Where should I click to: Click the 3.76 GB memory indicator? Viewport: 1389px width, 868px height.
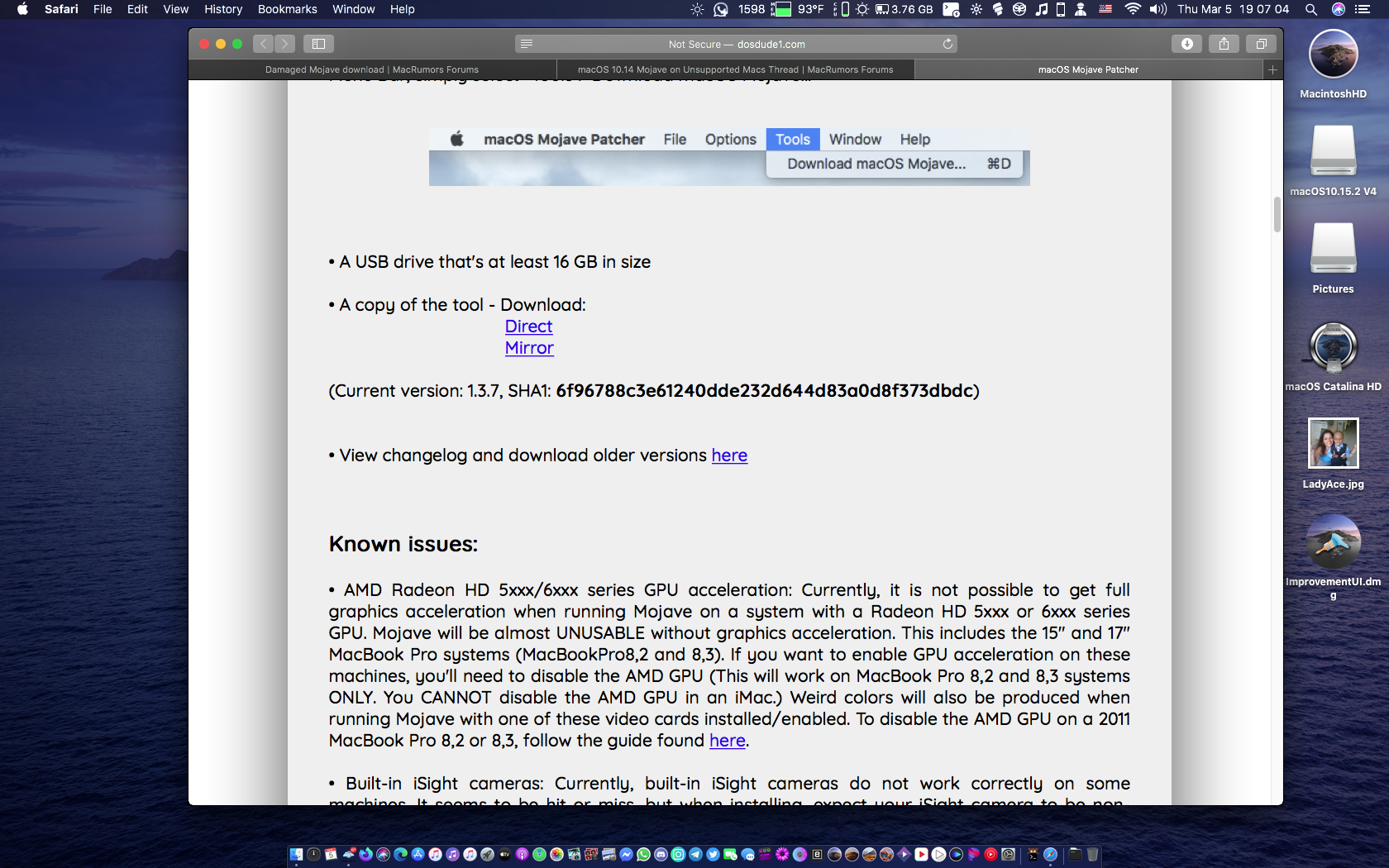[905, 9]
